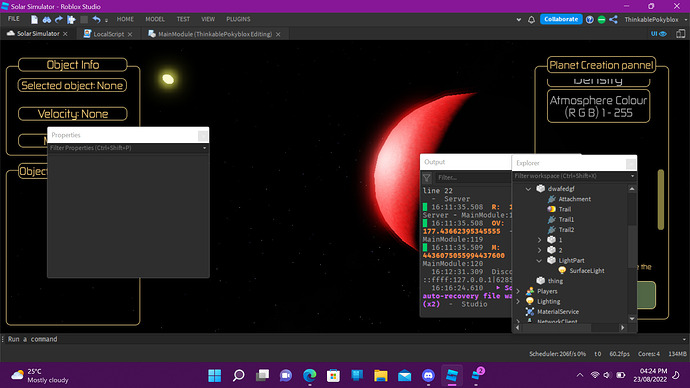The image size is (690, 388).
Task: Click the green status circle icon
Action: (602, 19)
